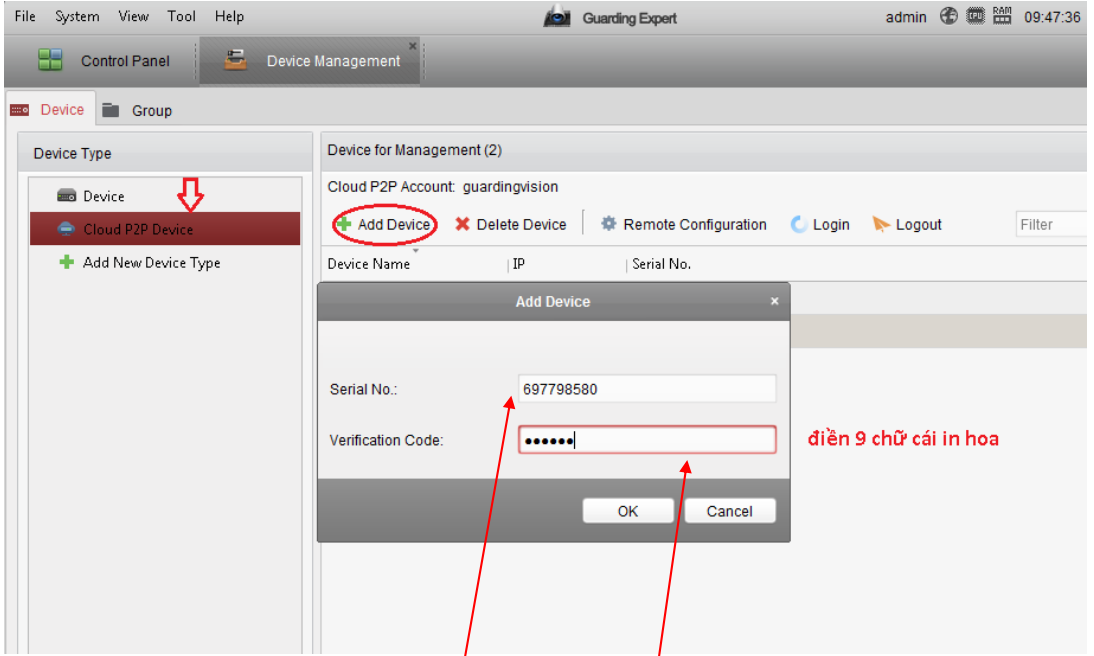Click the Add Device toolbar button
The height and width of the screenshot is (656, 1094).
[384, 225]
